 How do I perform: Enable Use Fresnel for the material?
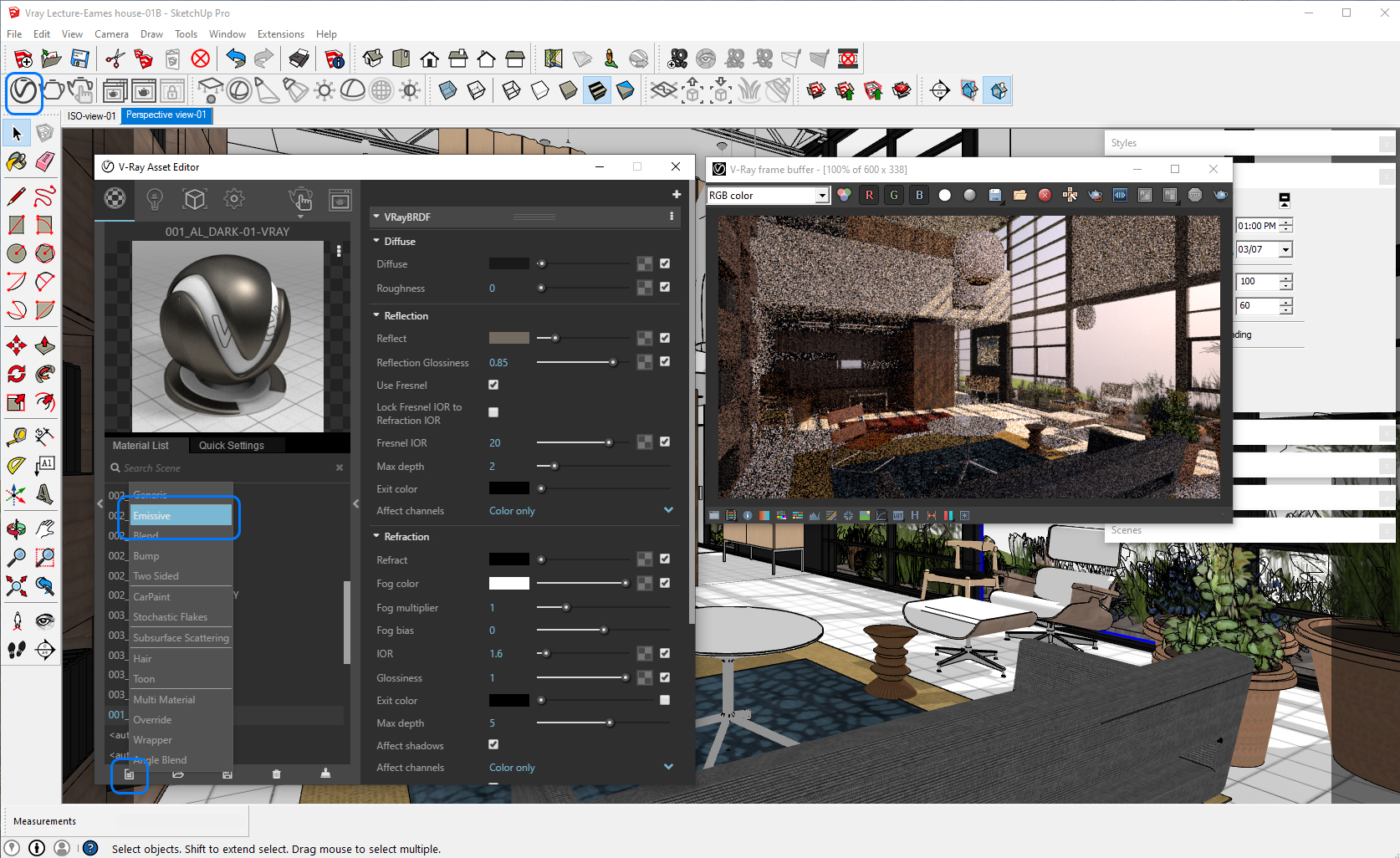point(493,385)
